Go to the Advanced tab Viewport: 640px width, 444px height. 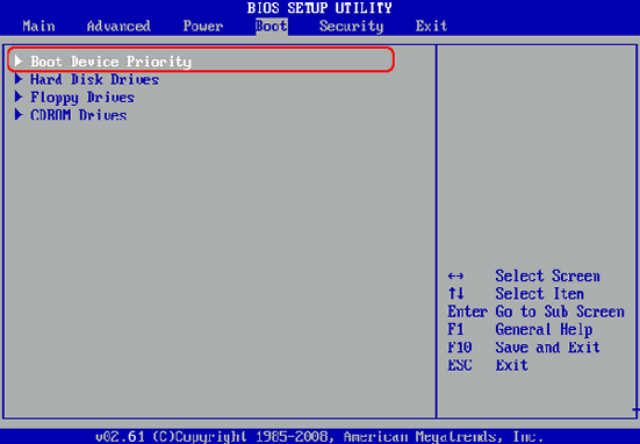pyautogui.click(x=118, y=26)
